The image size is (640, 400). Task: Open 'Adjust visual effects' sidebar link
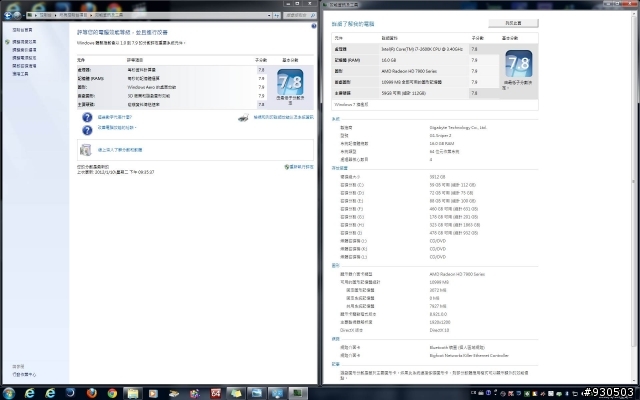click(24, 42)
